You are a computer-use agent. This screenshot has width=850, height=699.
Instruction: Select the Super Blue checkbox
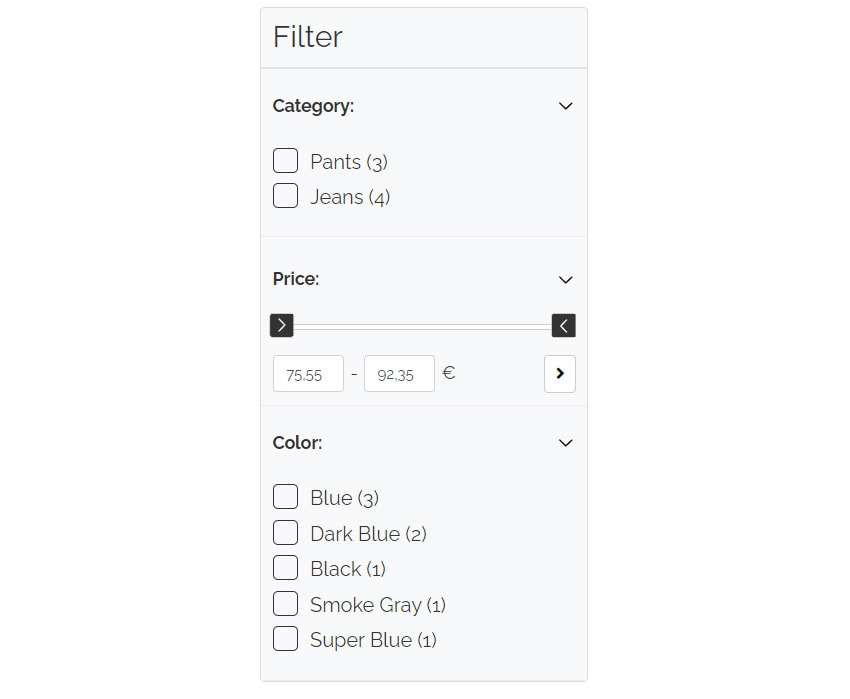pos(285,638)
